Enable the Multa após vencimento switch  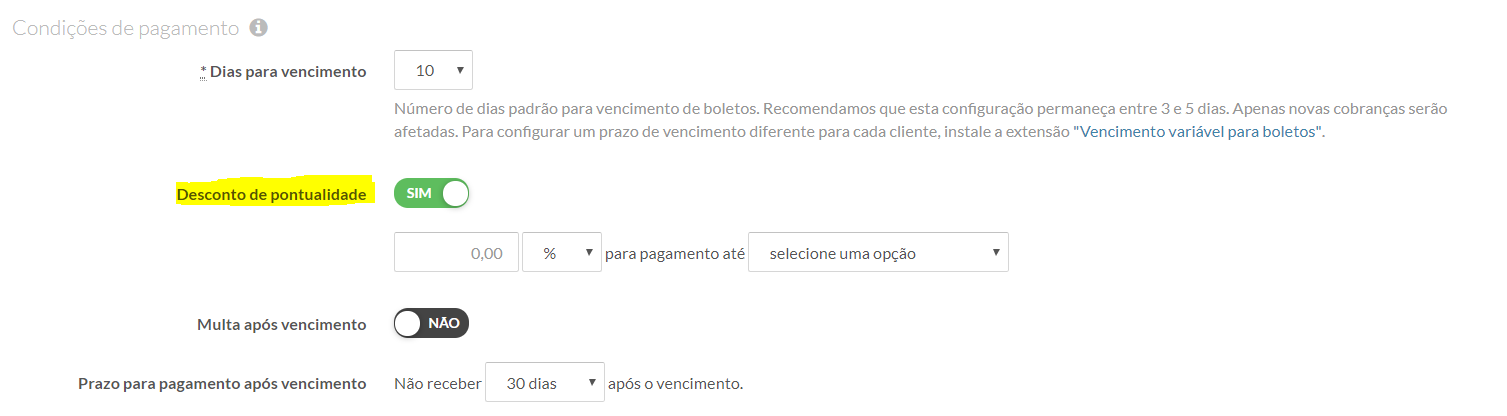(431, 323)
